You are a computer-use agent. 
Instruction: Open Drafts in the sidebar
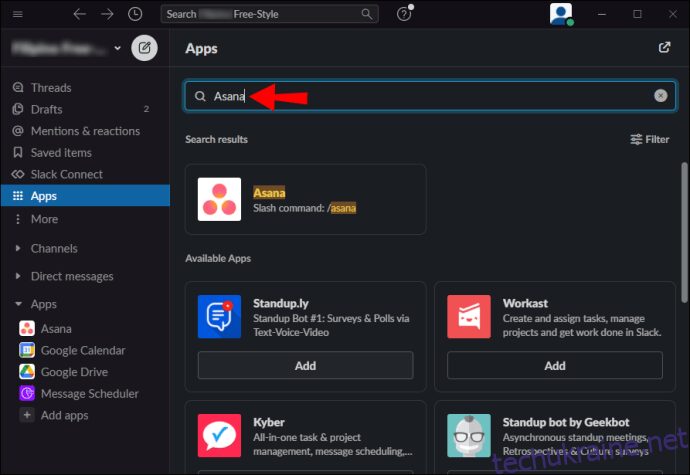(85, 109)
